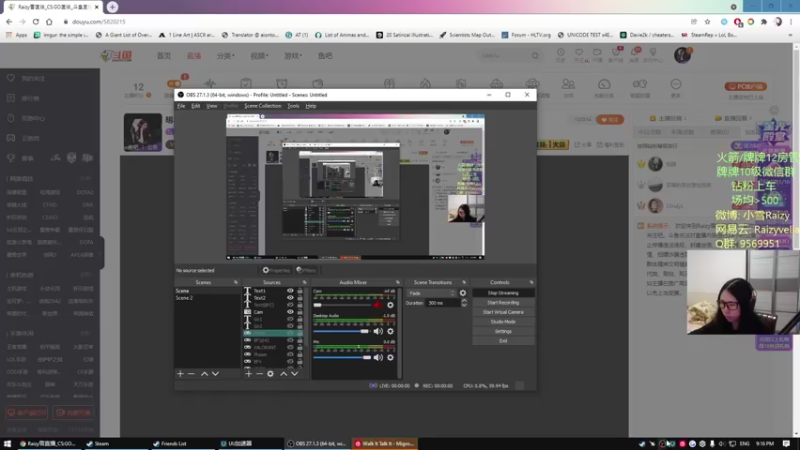This screenshot has width=800, height=450.
Task: Move the scene up with the Scenes up arrow
Action: tap(204, 374)
